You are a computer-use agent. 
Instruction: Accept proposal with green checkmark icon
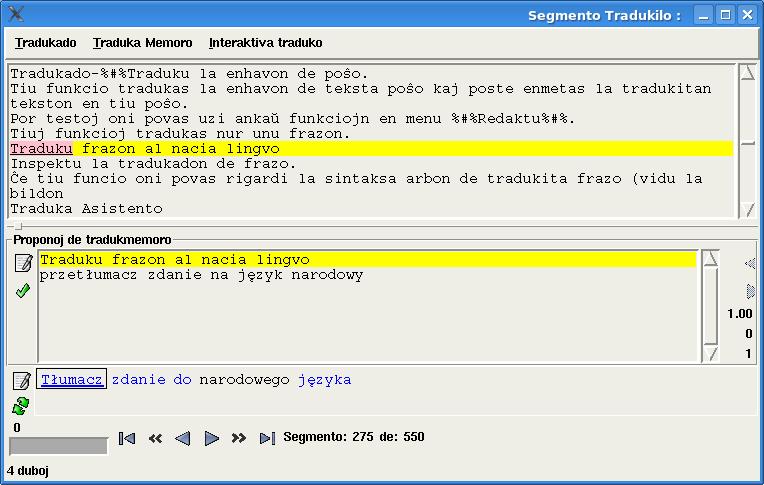[x=22, y=291]
